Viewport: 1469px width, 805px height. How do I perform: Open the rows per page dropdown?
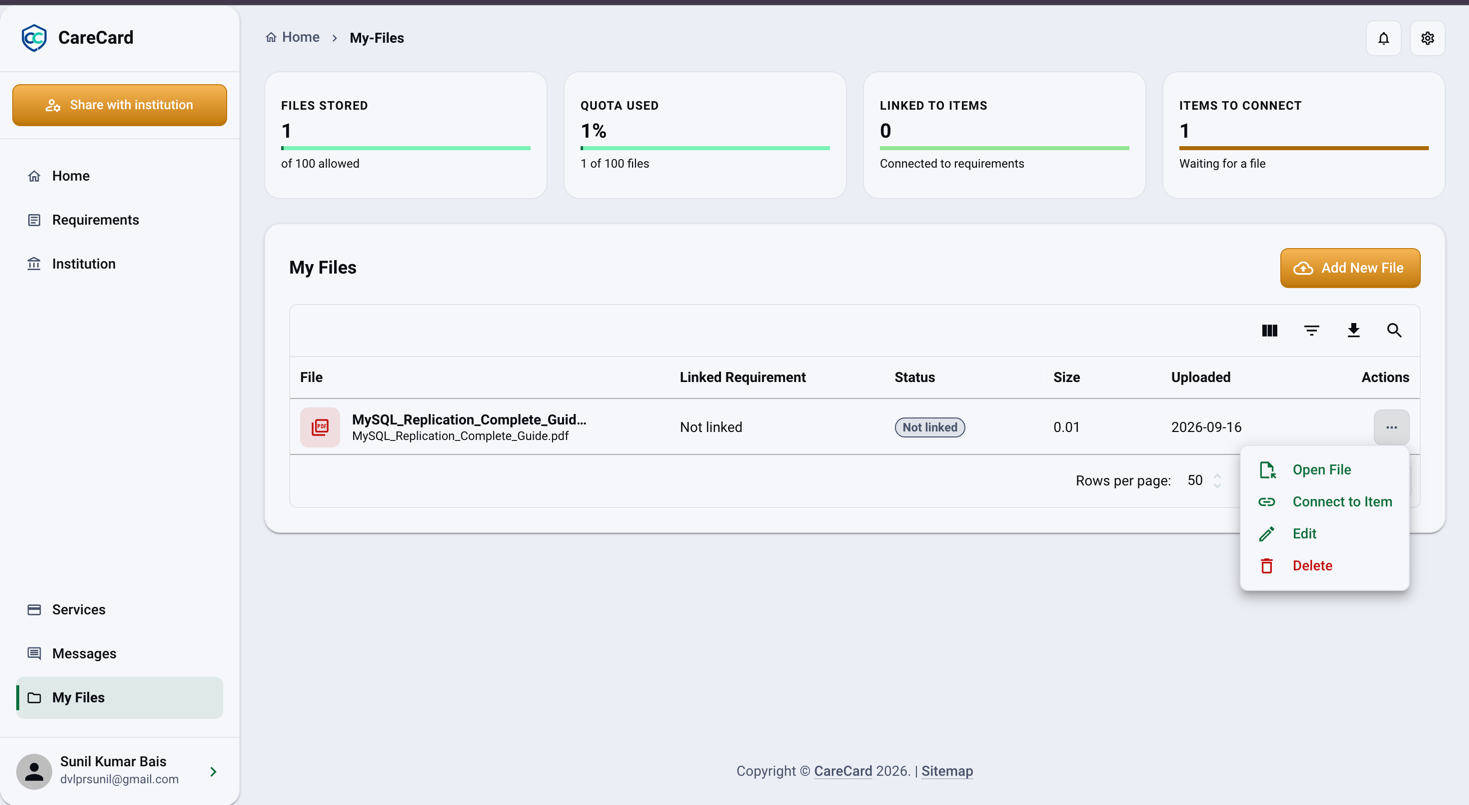click(x=1204, y=481)
